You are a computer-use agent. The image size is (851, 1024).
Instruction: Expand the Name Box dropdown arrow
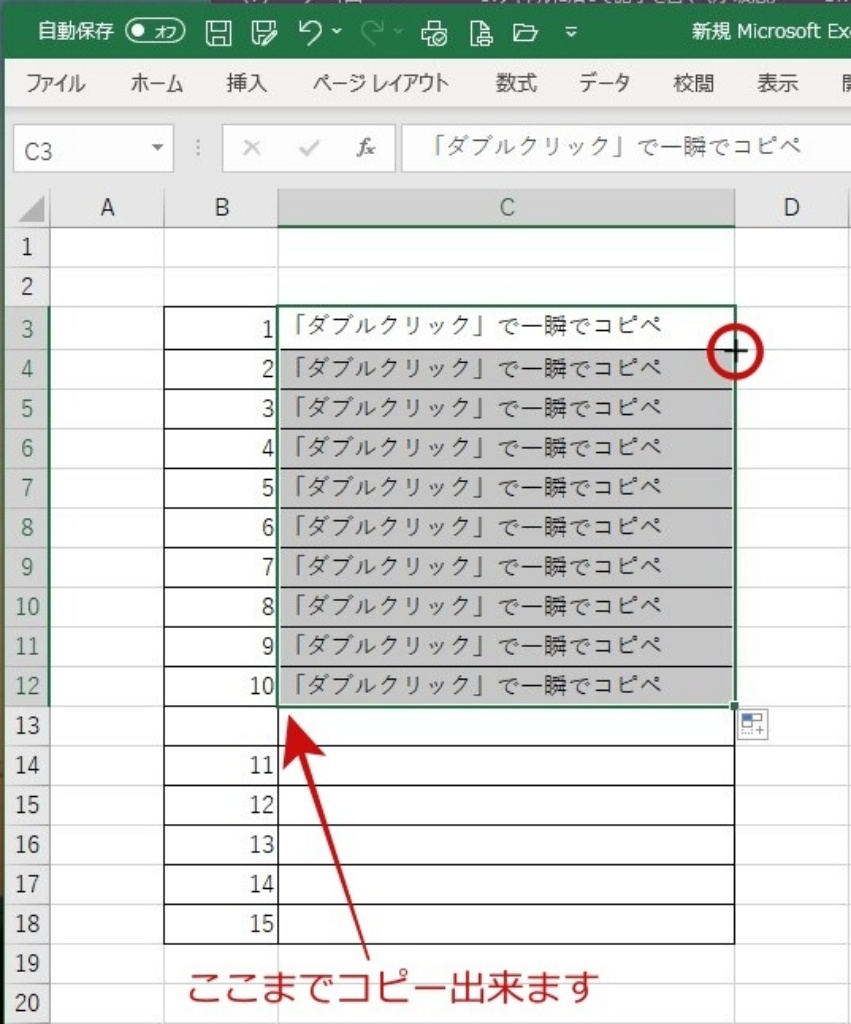157,148
